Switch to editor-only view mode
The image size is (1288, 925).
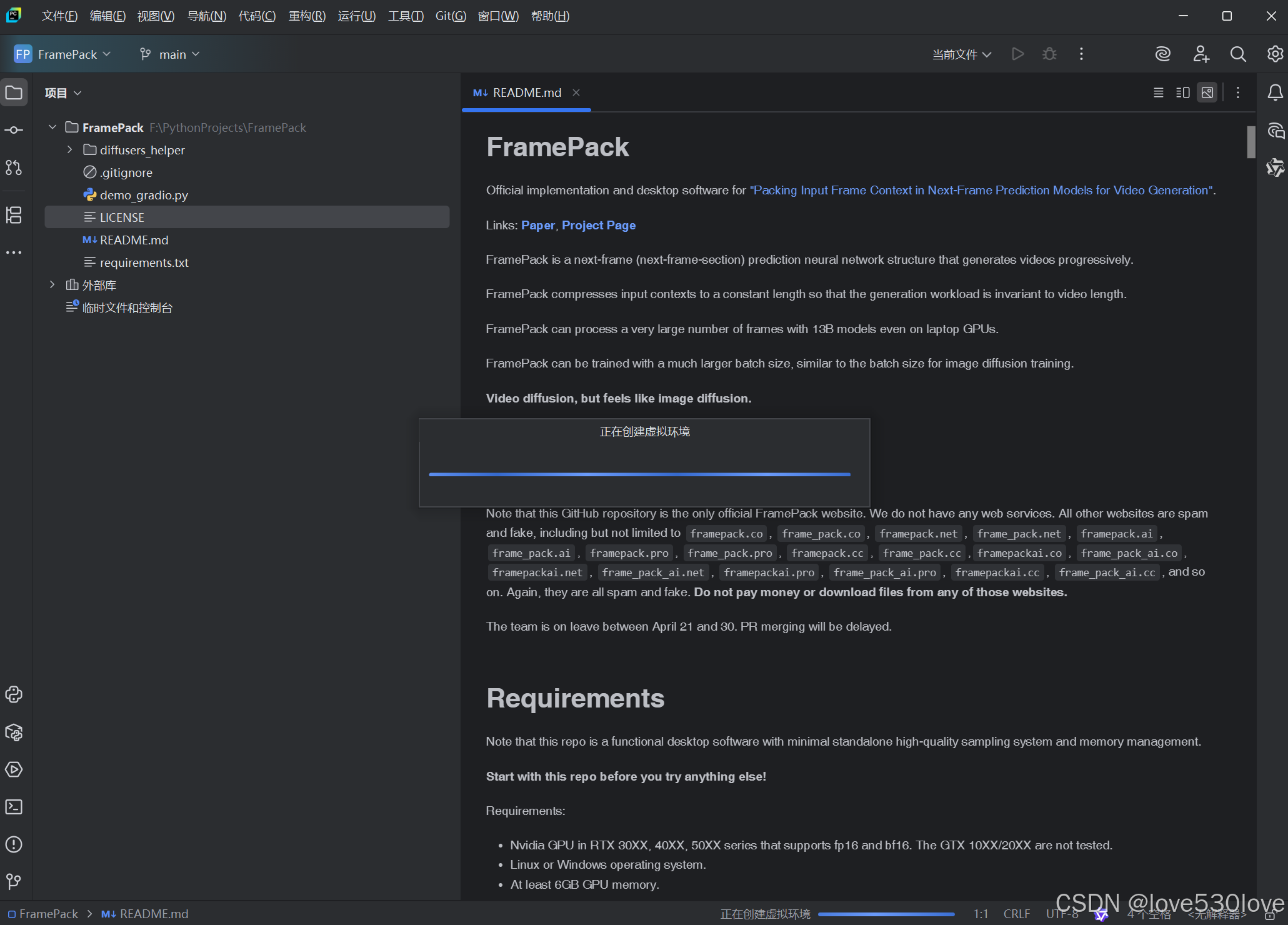[1158, 92]
